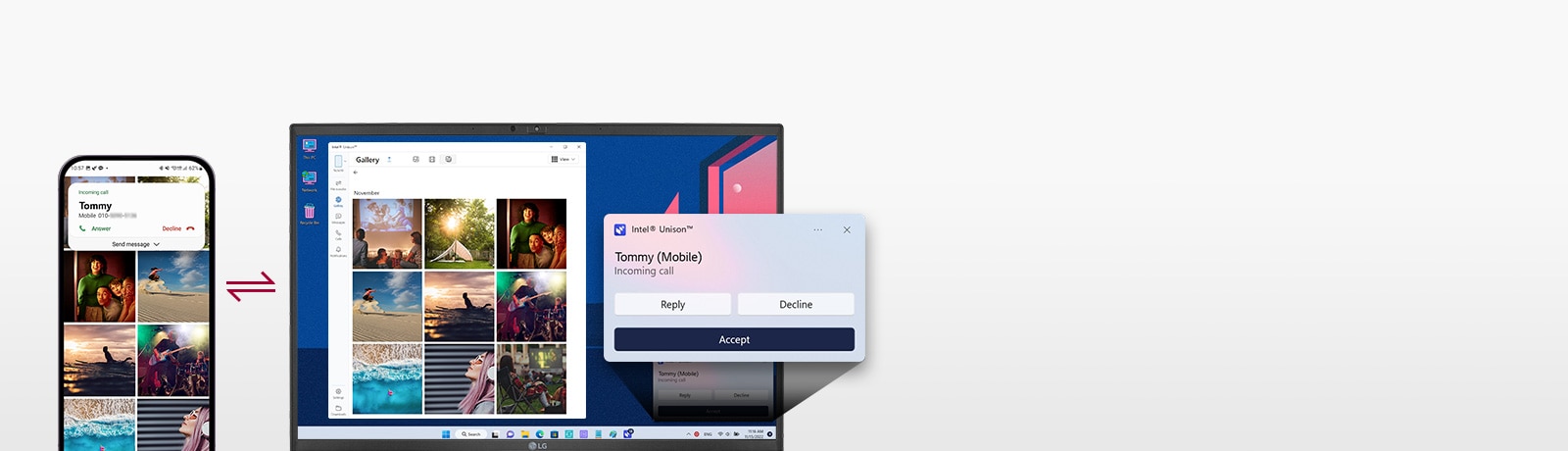This screenshot has width=1568, height=451.
Task: Open the aerial ocean beach photo
Action: click(387, 378)
